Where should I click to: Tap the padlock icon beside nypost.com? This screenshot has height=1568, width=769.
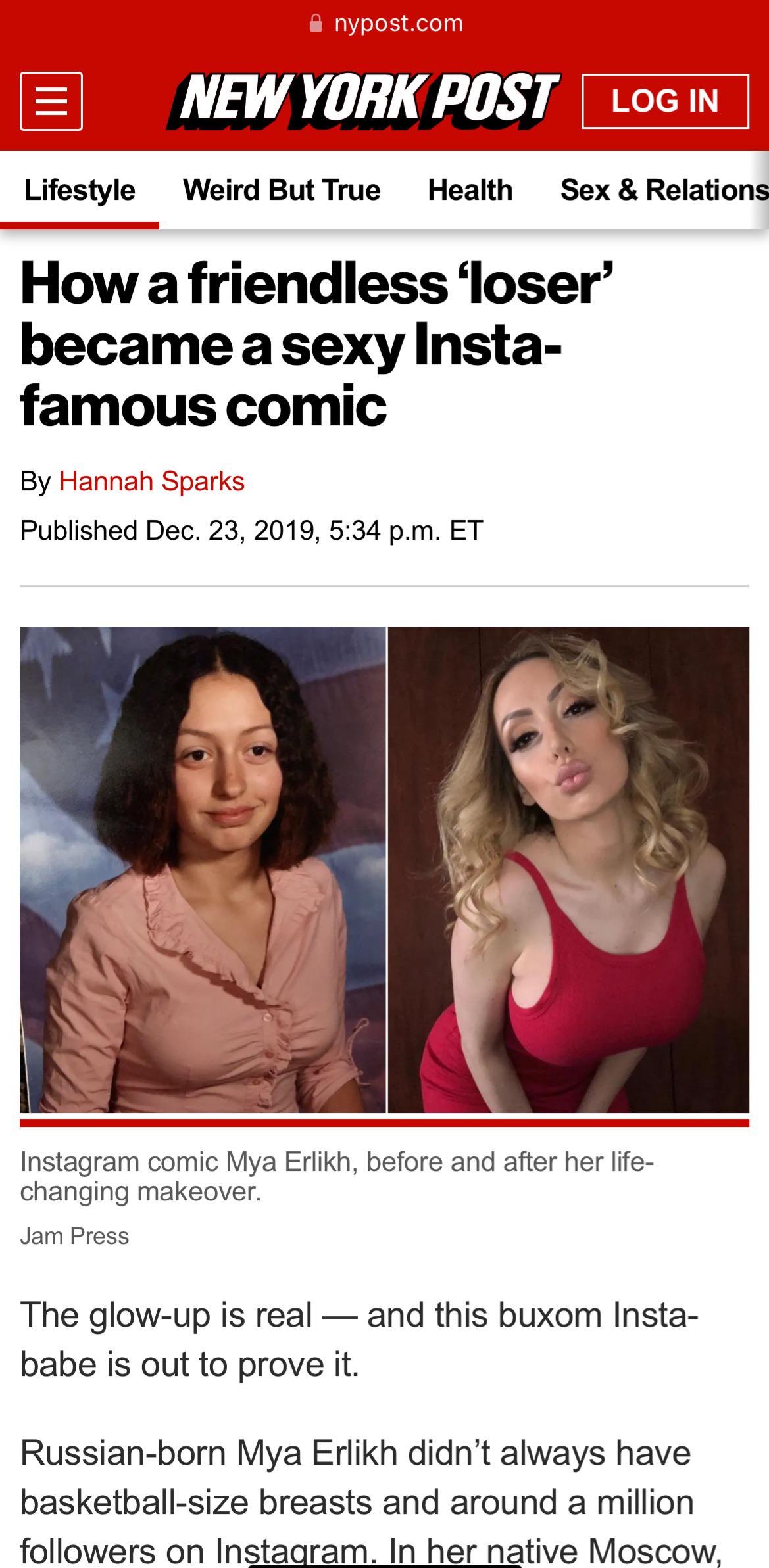click(316, 24)
